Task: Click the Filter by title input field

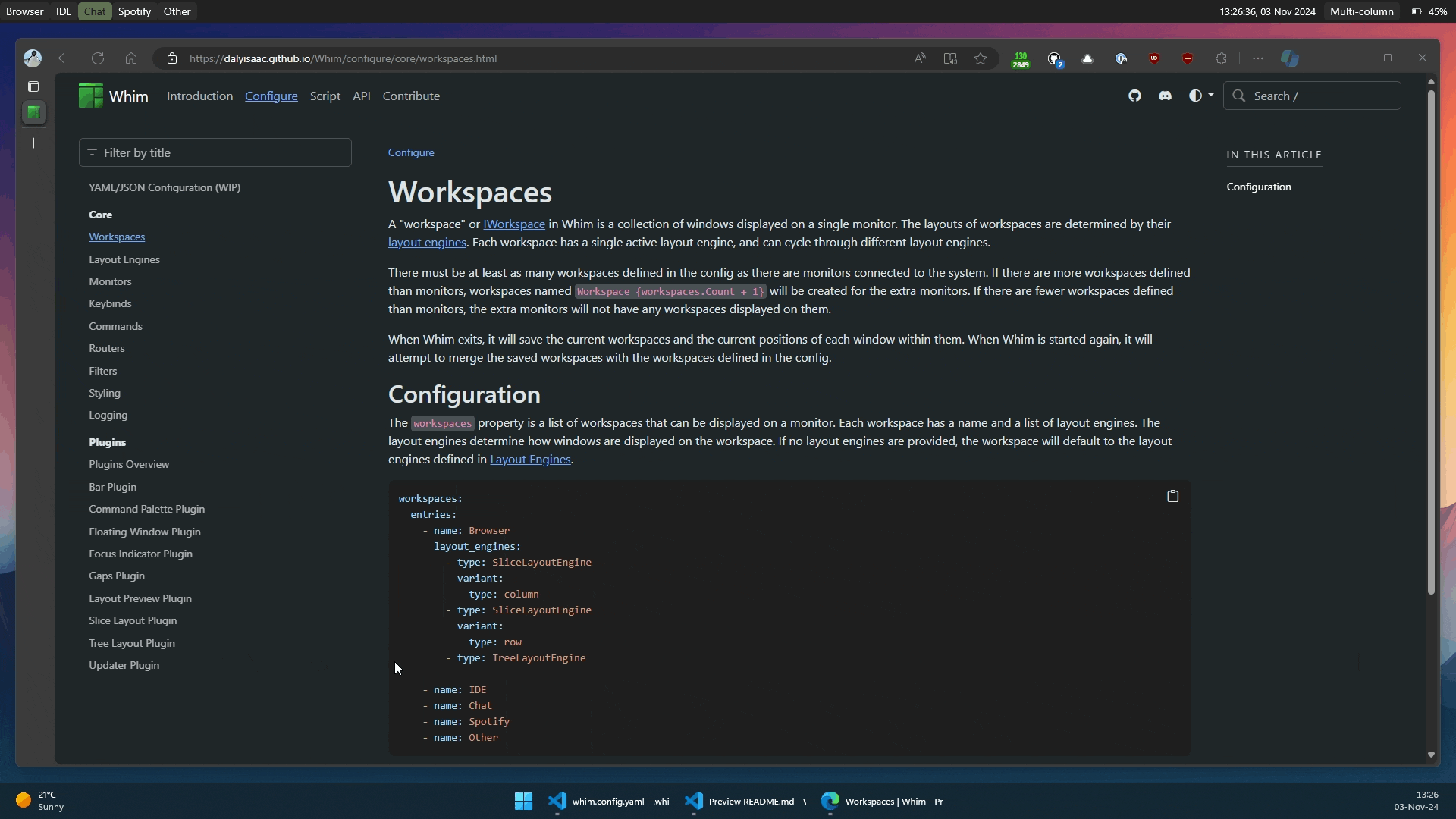Action: 215,152
